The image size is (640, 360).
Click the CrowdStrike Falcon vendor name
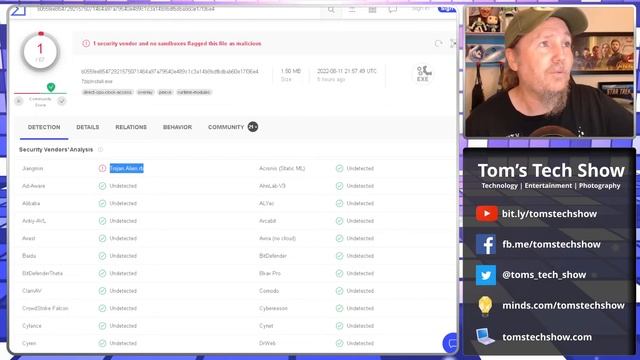45,308
